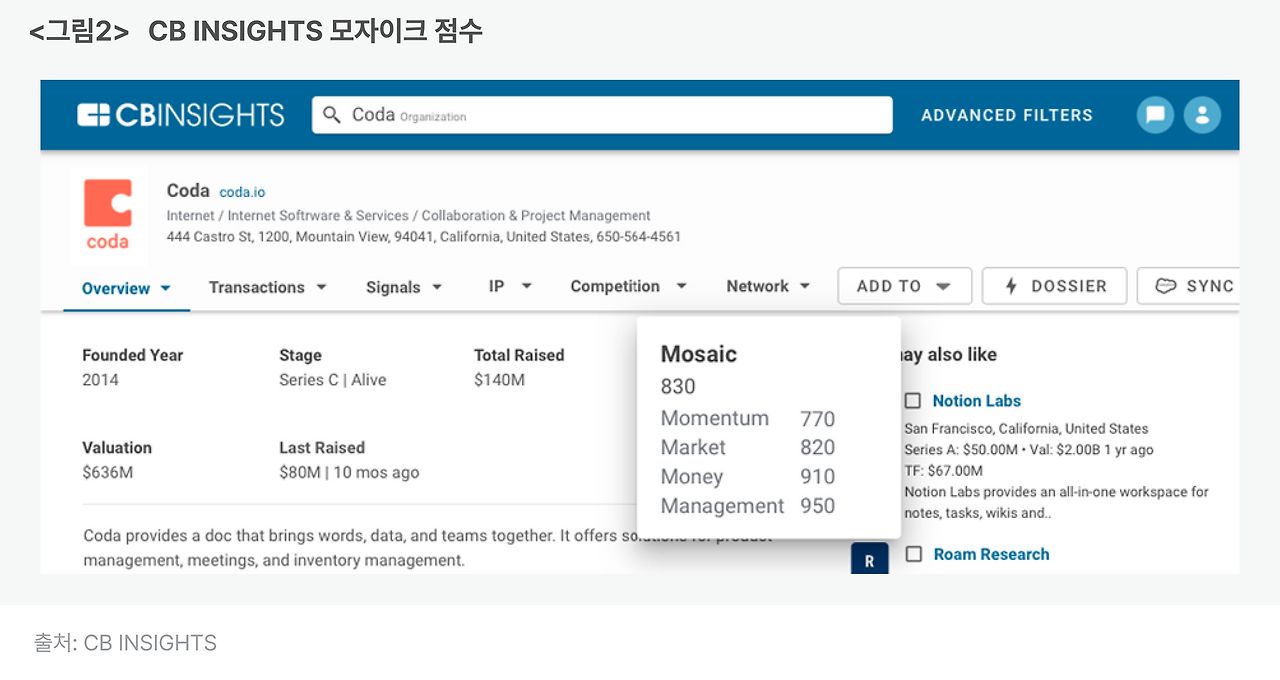
Task: Open the chat messages icon
Action: click(x=1155, y=115)
